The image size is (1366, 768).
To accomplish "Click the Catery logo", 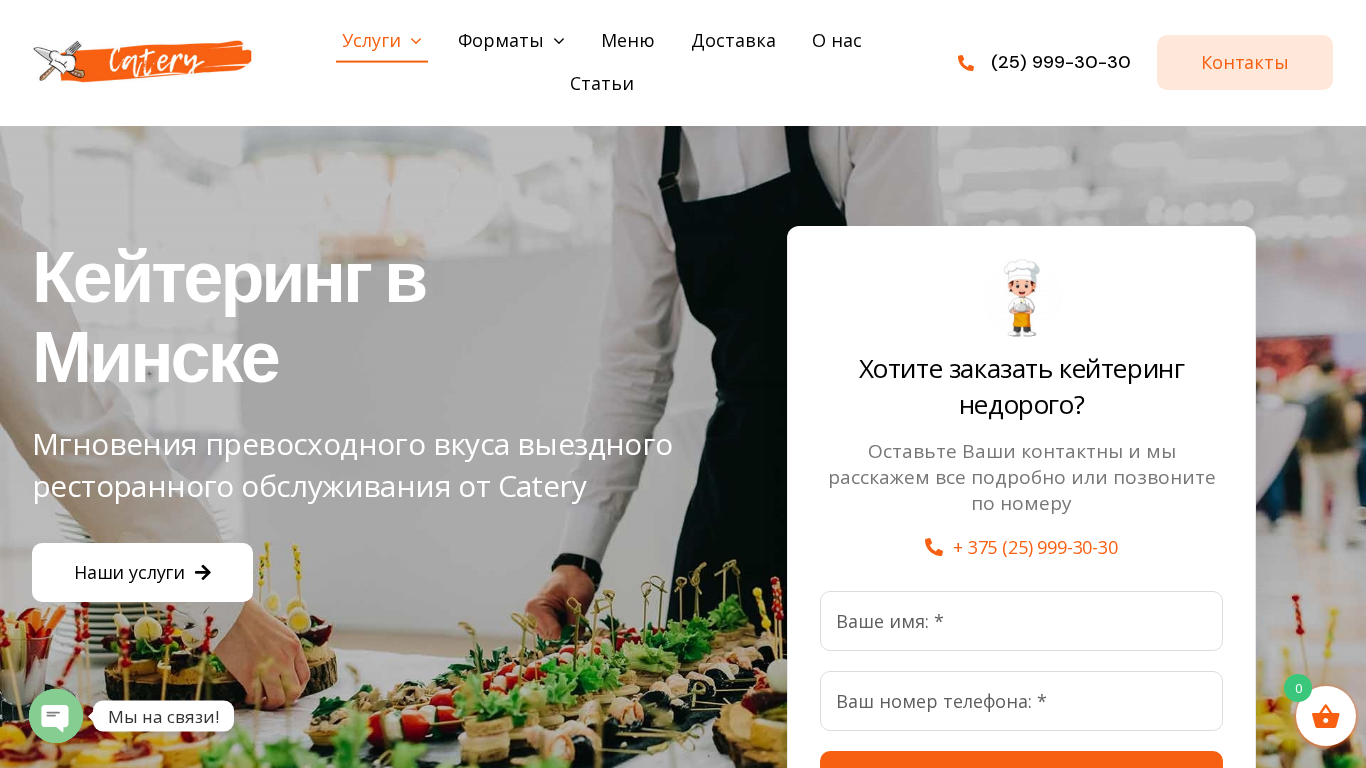I will pos(142,62).
